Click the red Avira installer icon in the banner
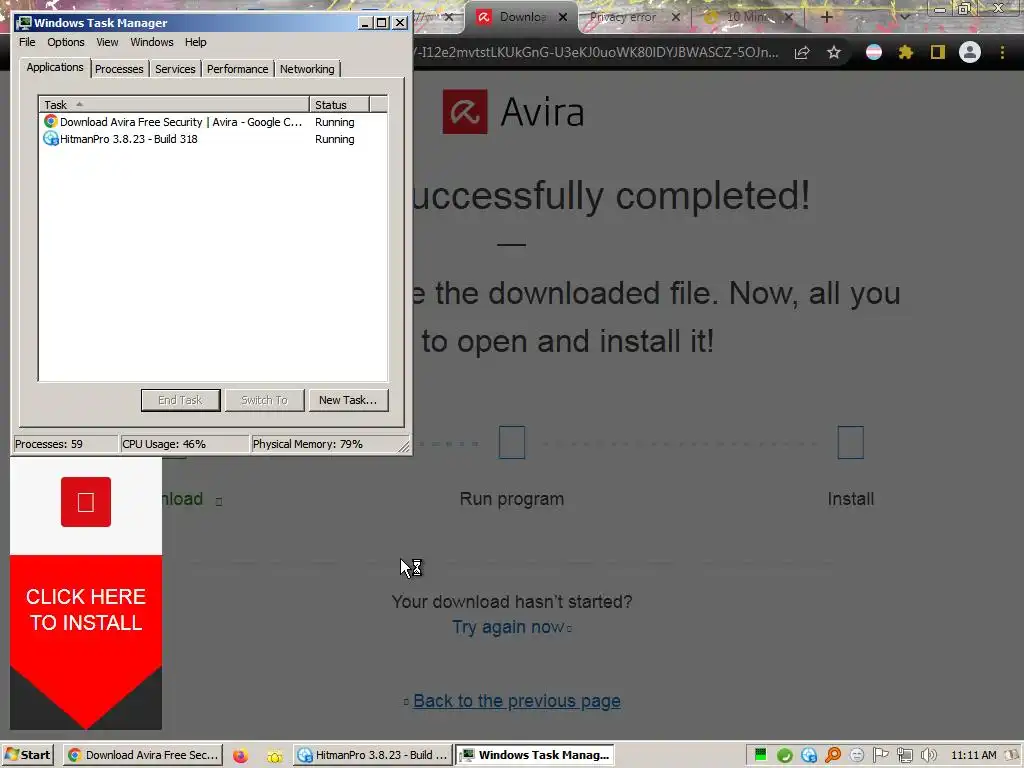 pyautogui.click(x=86, y=502)
